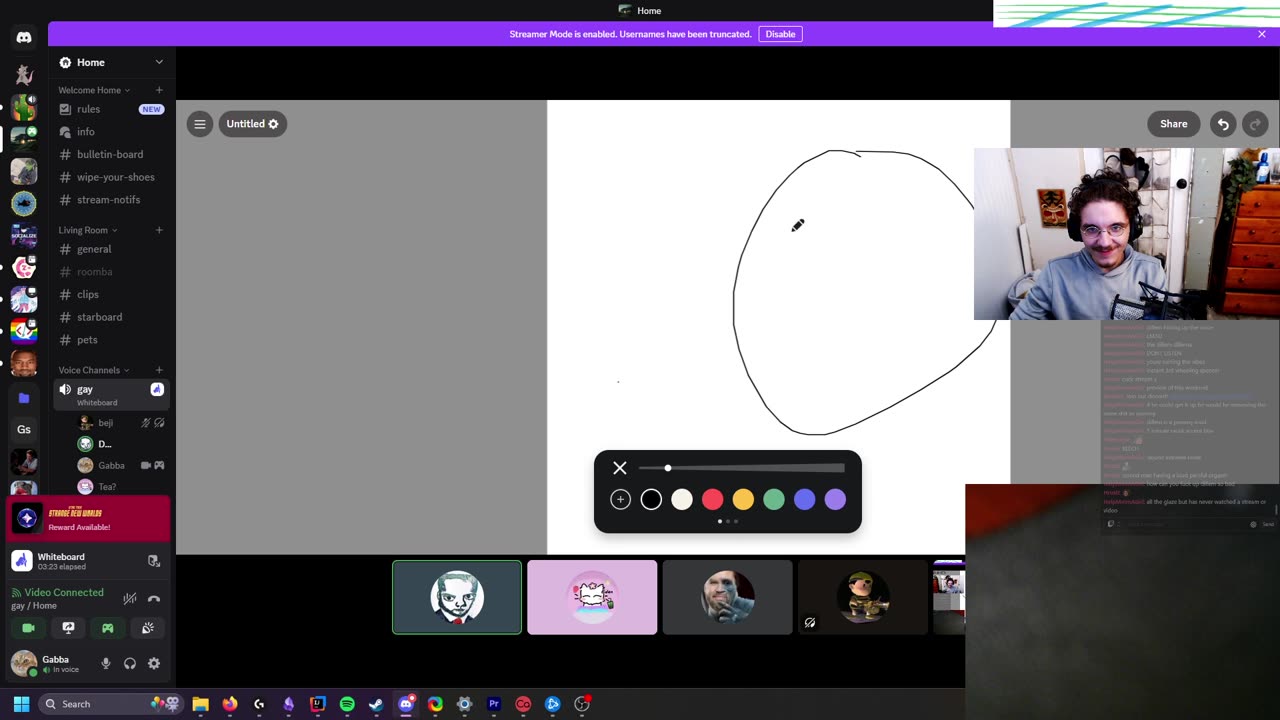The height and width of the screenshot is (720, 1280).
Task: Close the pen color toolbar
Action: [620, 468]
